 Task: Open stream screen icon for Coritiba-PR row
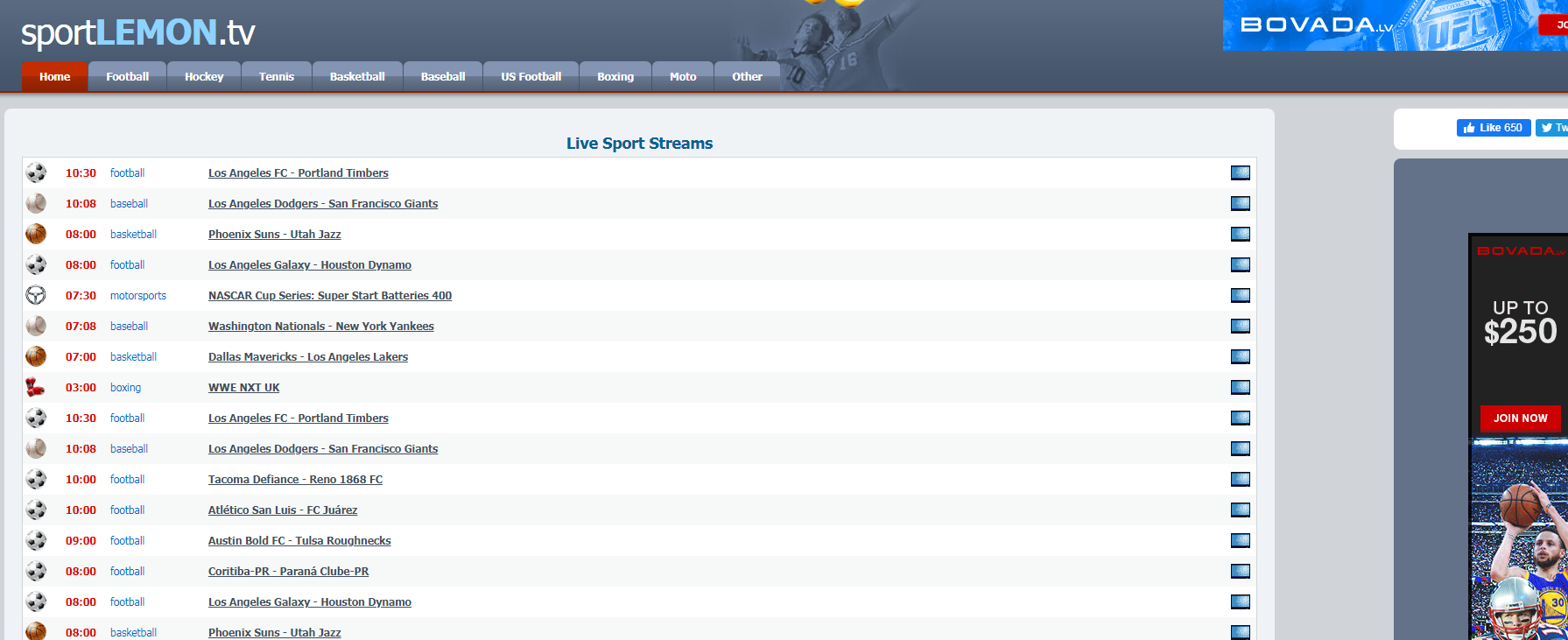click(1241, 571)
